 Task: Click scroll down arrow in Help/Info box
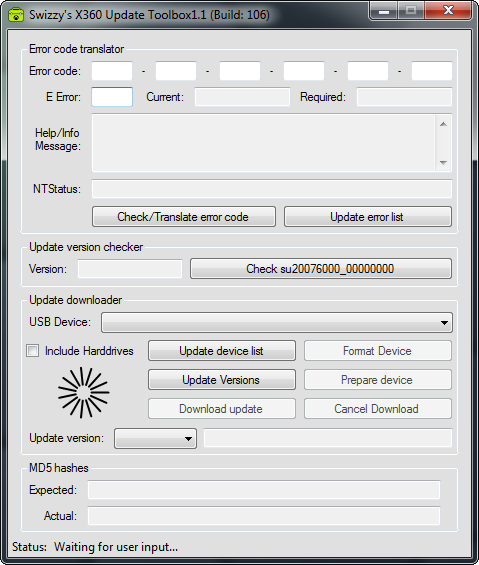(x=443, y=163)
